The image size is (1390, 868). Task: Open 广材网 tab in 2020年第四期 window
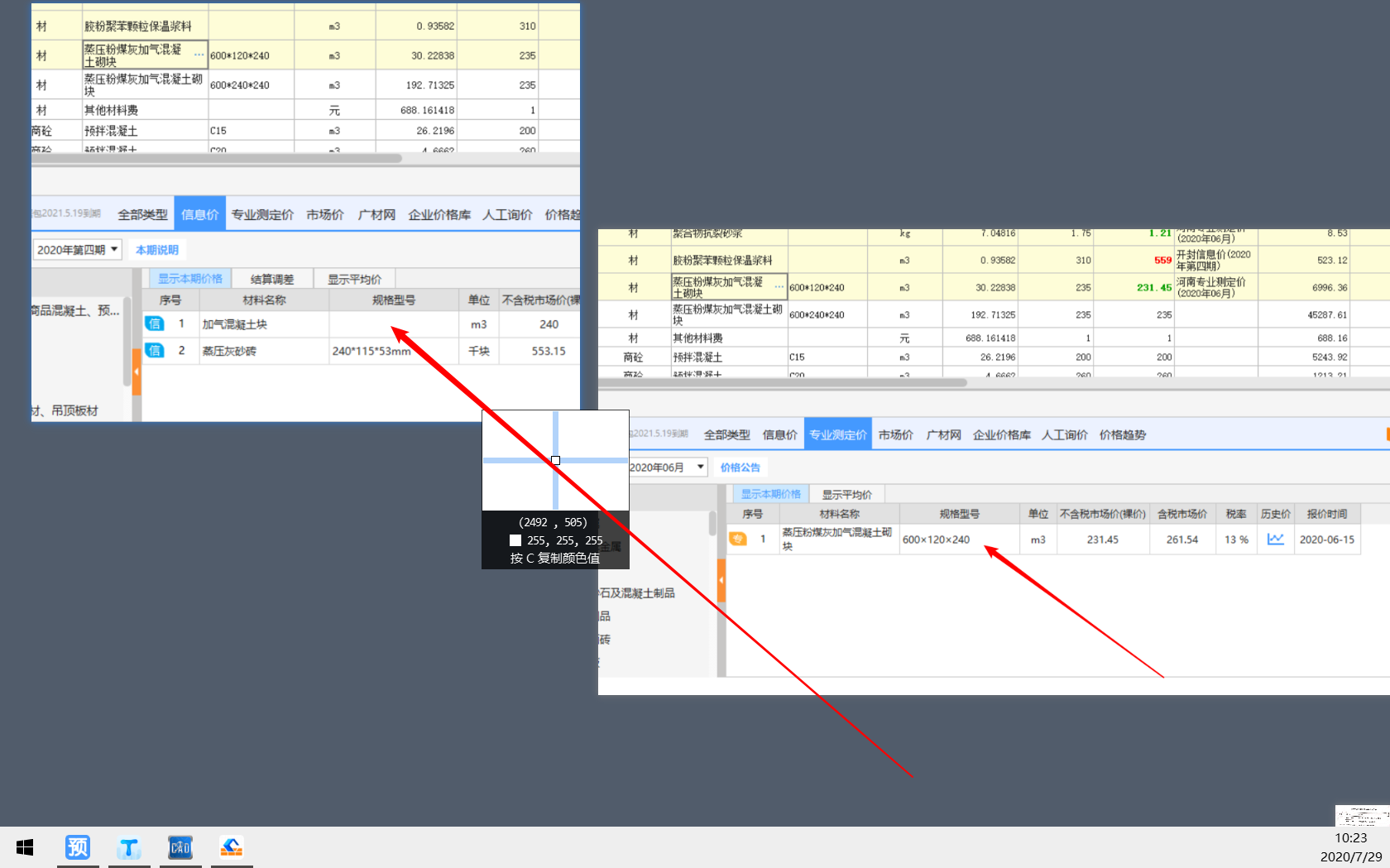(x=376, y=215)
